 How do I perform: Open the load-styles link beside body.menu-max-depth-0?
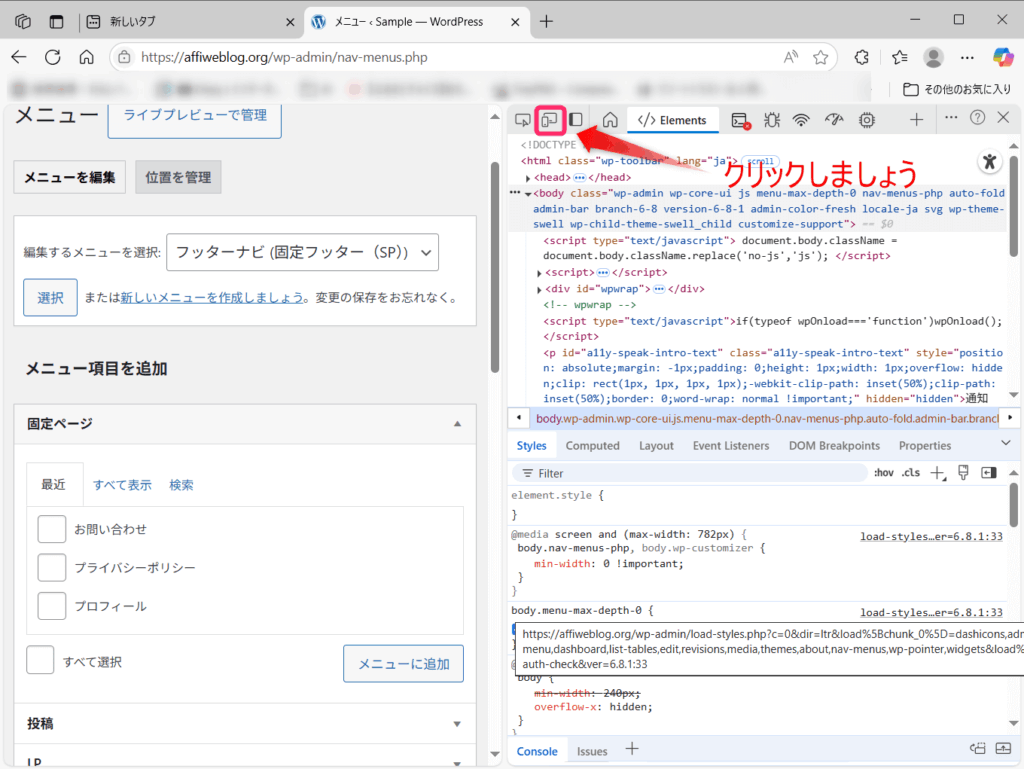tap(931, 612)
